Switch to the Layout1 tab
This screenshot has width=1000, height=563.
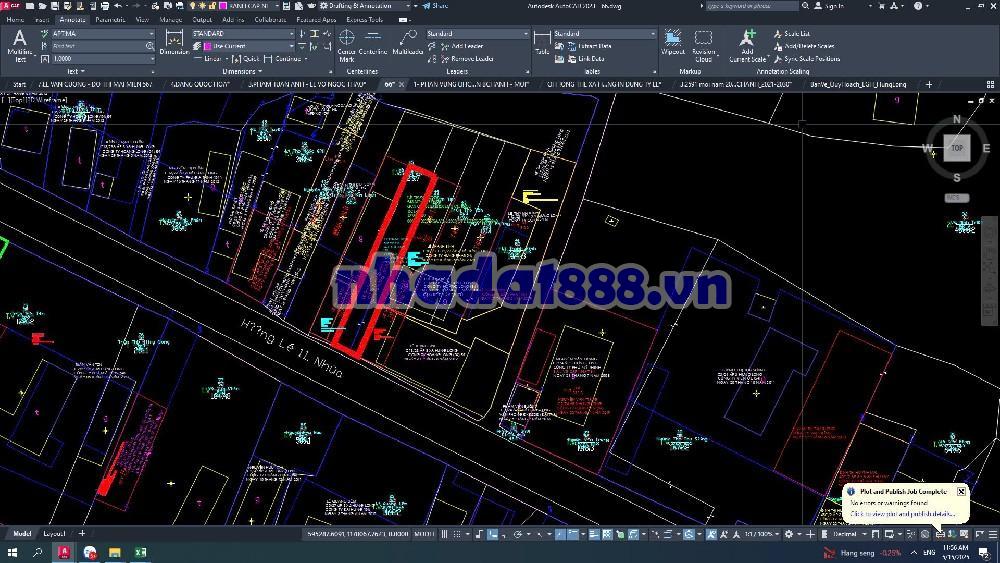(54, 534)
